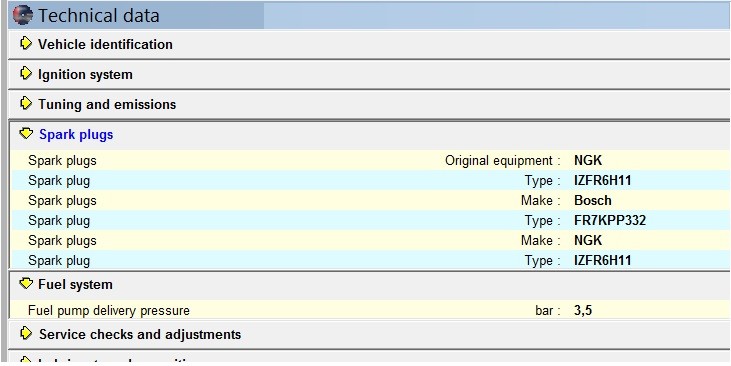Select the 3,5 bar pressure value
This screenshot has width=731, height=366.
tap(583, 311)
